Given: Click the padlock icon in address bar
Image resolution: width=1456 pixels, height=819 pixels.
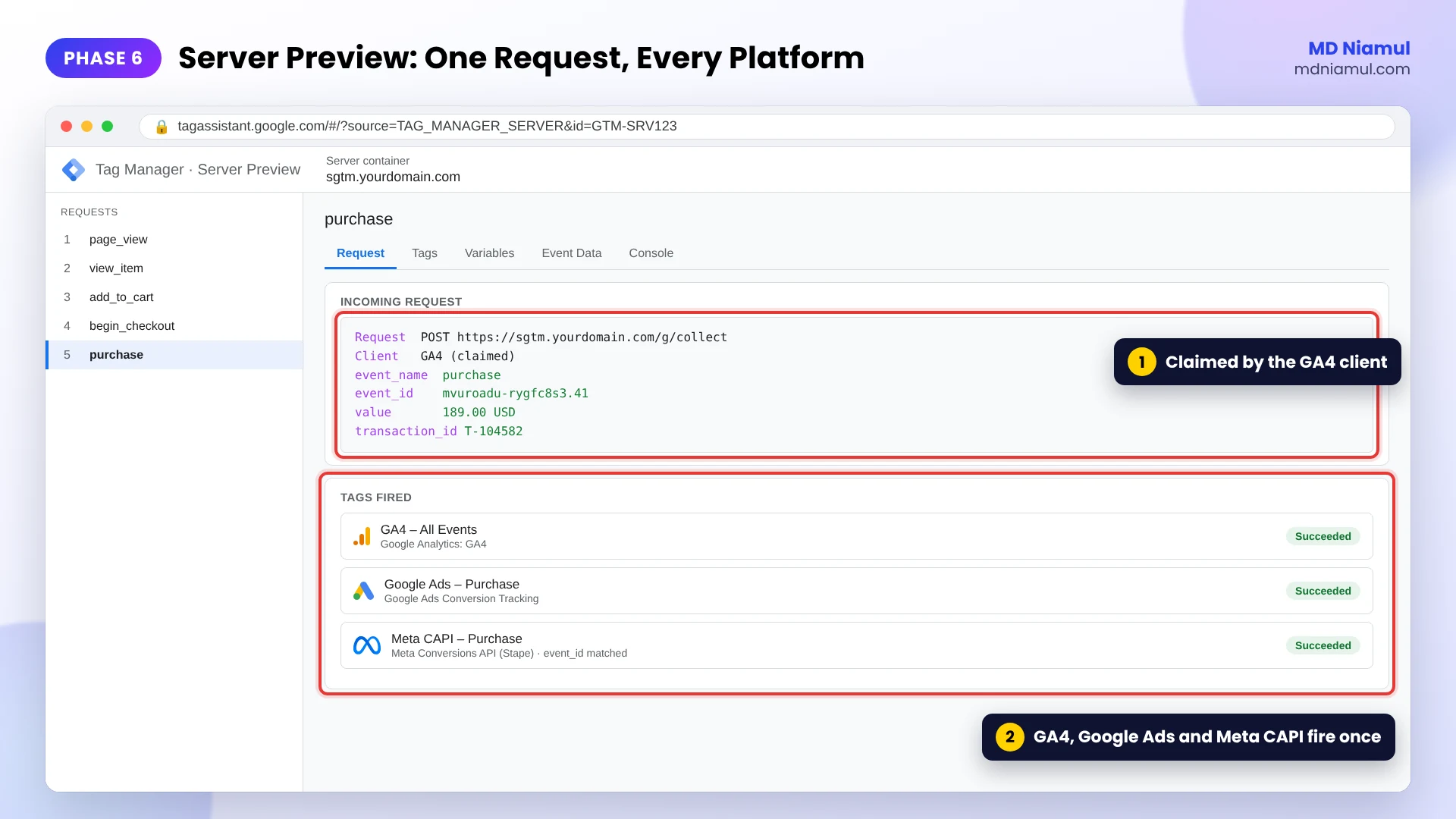Looking at the screenshot, I should pyautogui.click(x=162, y=127).
